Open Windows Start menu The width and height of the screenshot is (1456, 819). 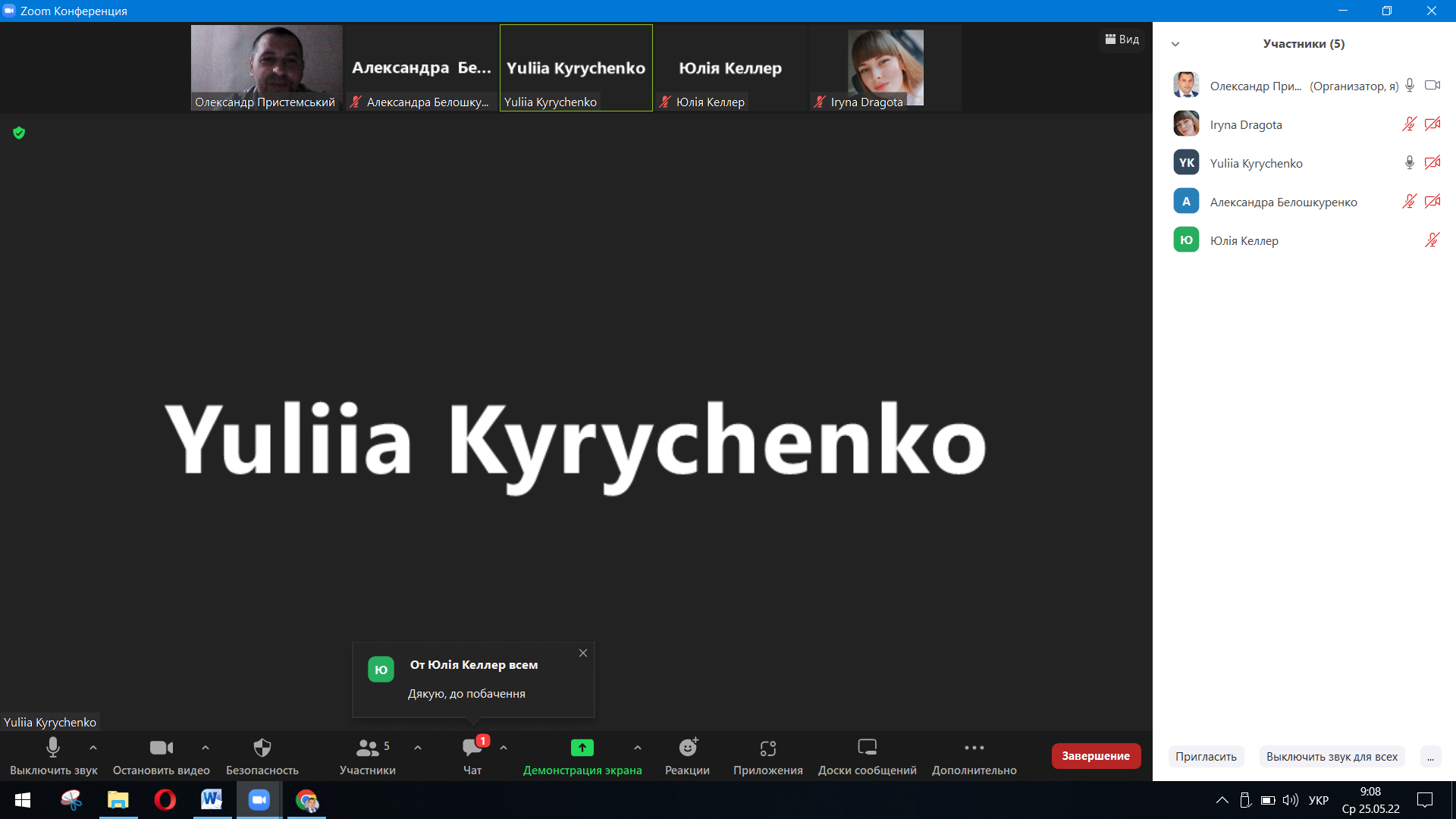[x=23, y=800]
